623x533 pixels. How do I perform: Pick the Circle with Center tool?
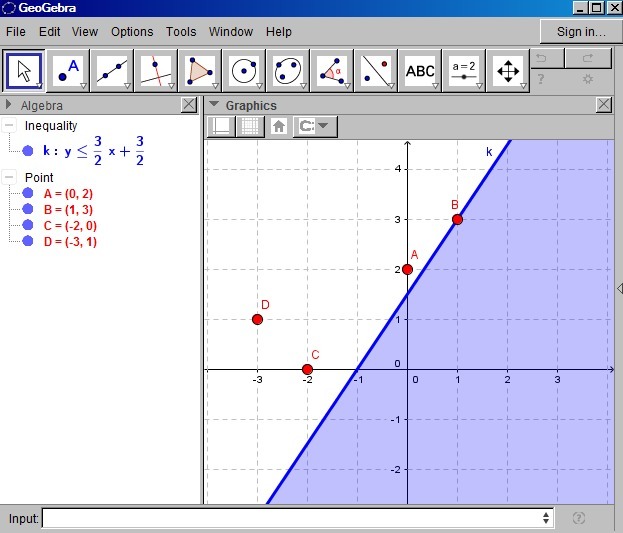tap(244, 71)
